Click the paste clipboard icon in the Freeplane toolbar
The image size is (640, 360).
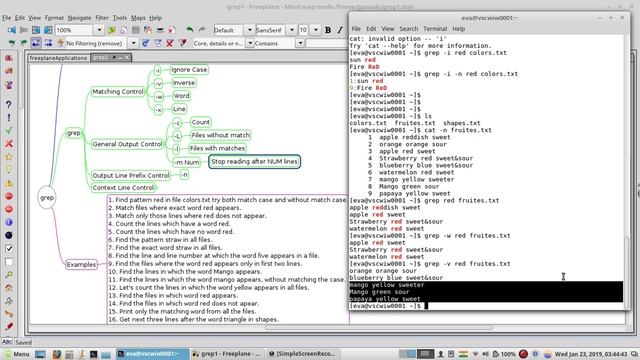click(x=148, y=30)
